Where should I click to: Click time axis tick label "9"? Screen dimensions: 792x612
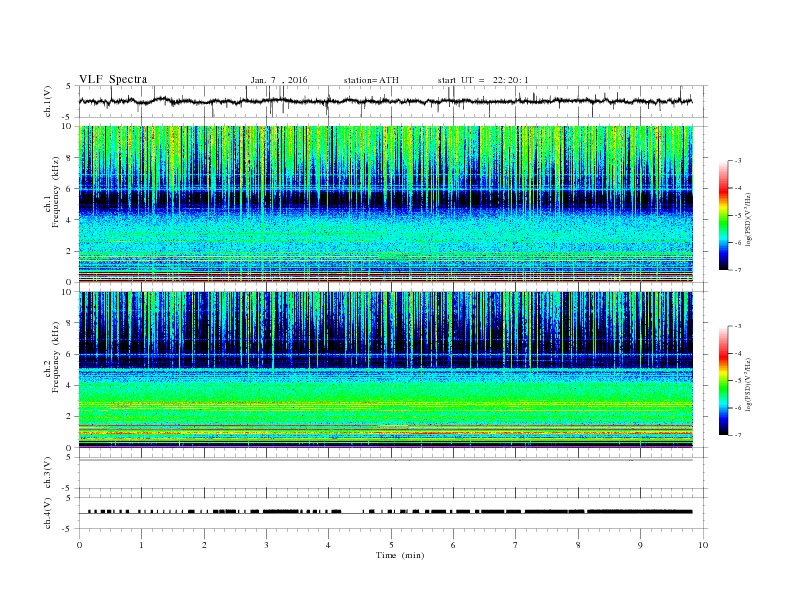coord(640,545)
